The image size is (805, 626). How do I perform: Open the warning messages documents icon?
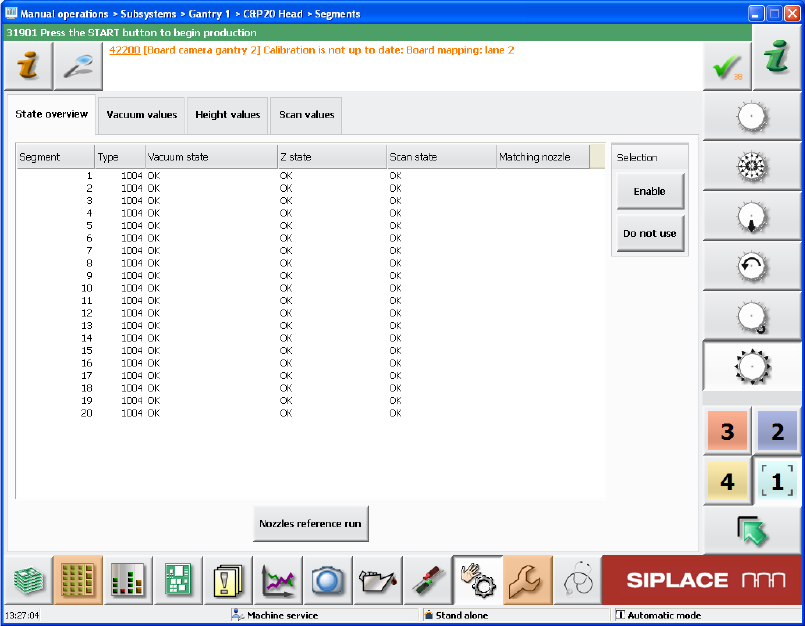pos(228,580)
